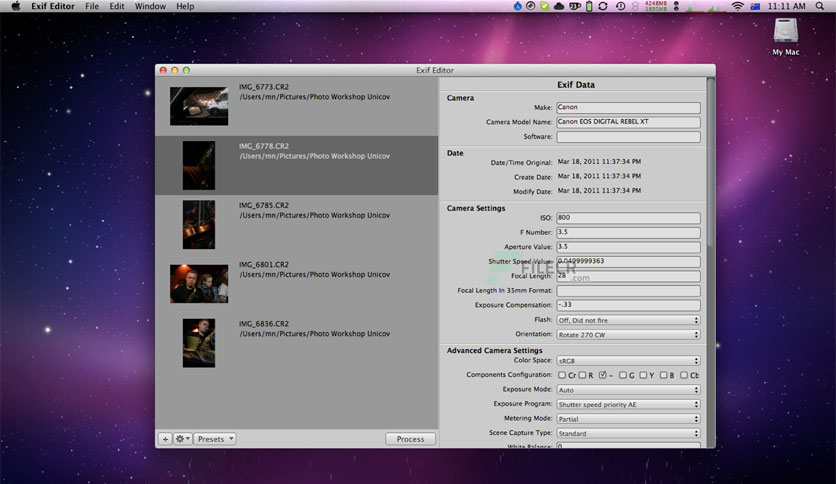Open the Edit menu
Screen dimensions: 836x484
tap(117, 6)
